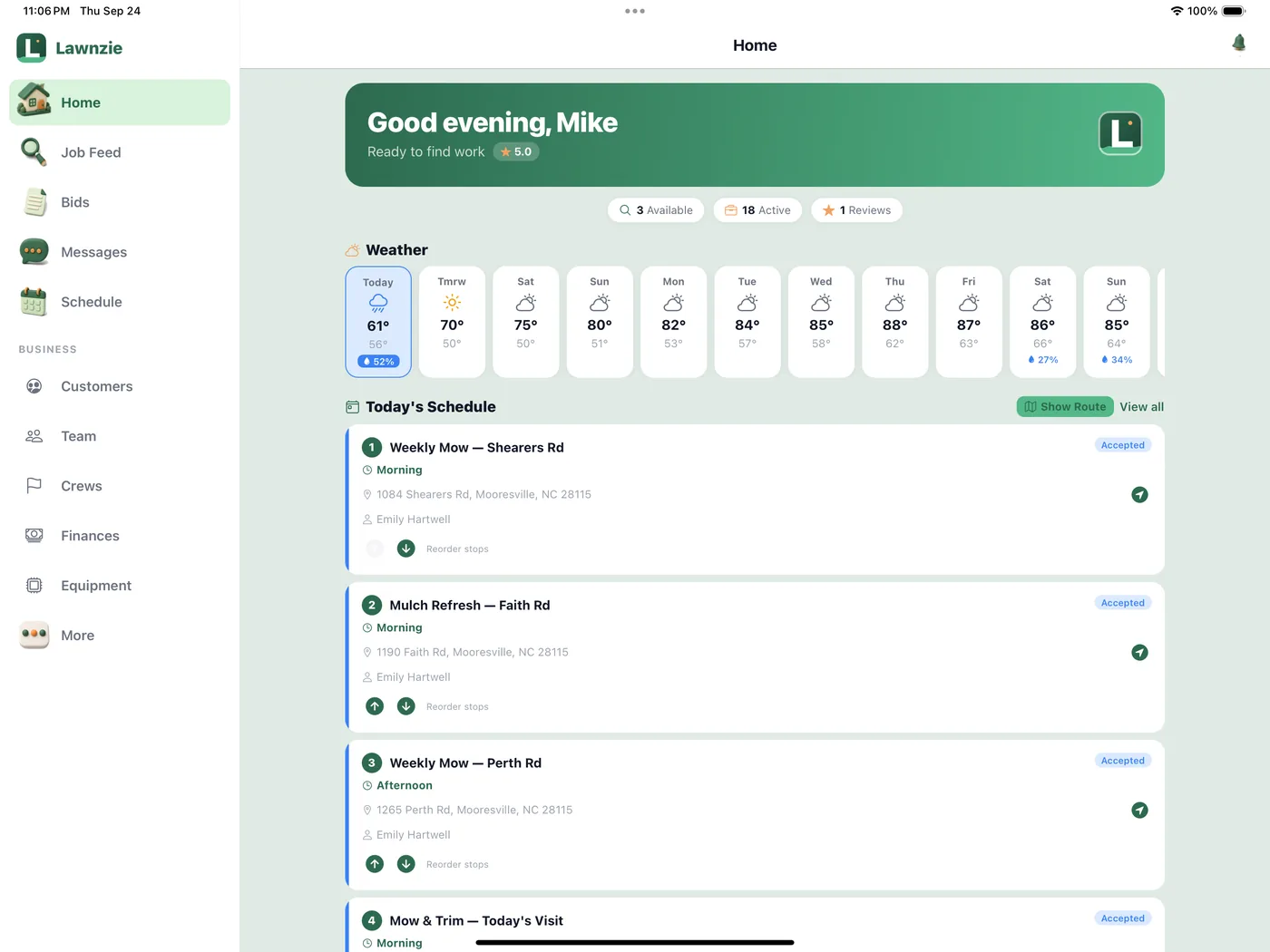Select Thu weather card showing 88°

(894, 322)
